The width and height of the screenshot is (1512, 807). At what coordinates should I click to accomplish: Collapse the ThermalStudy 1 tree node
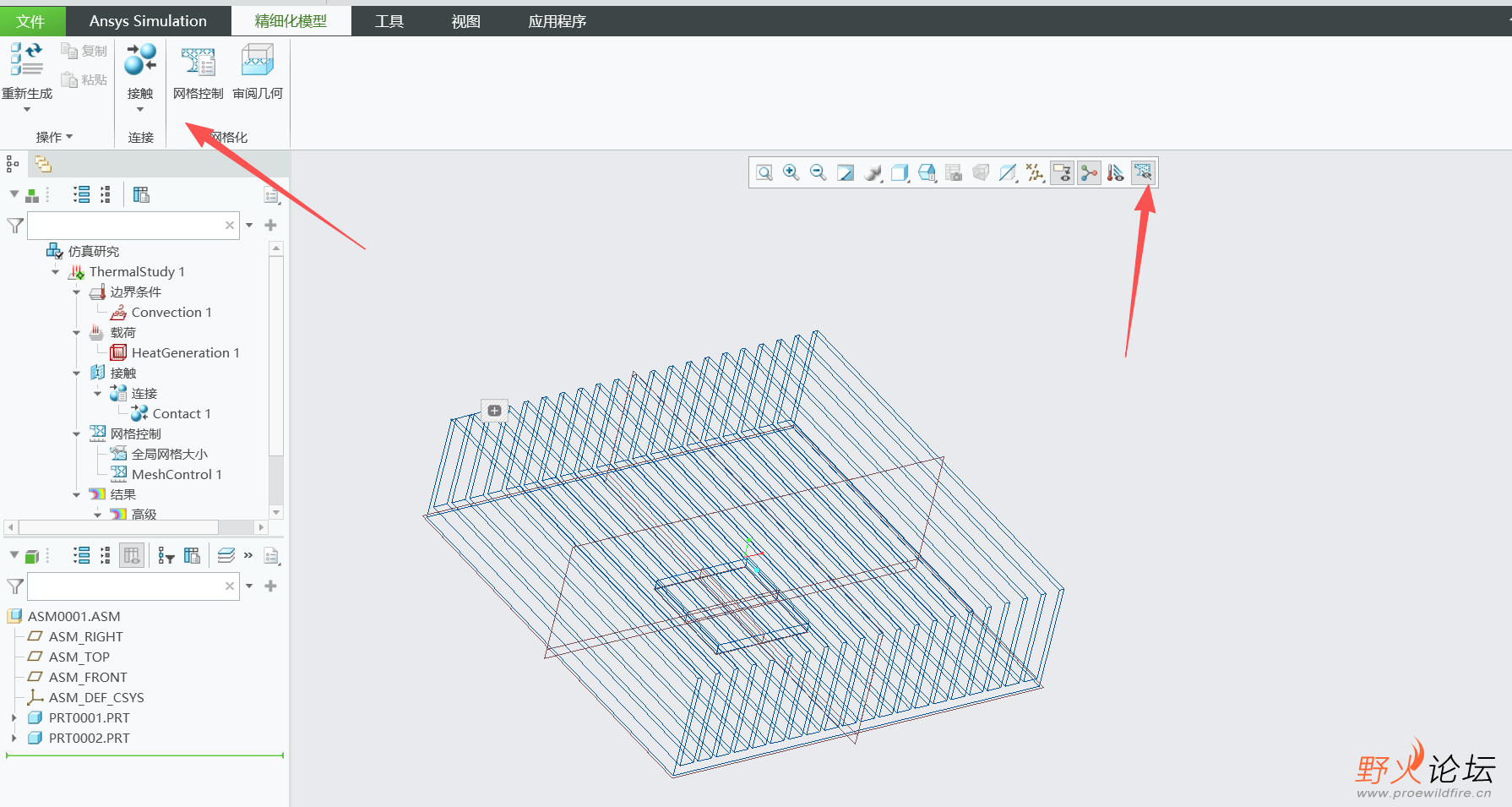[x=56, y=272]
